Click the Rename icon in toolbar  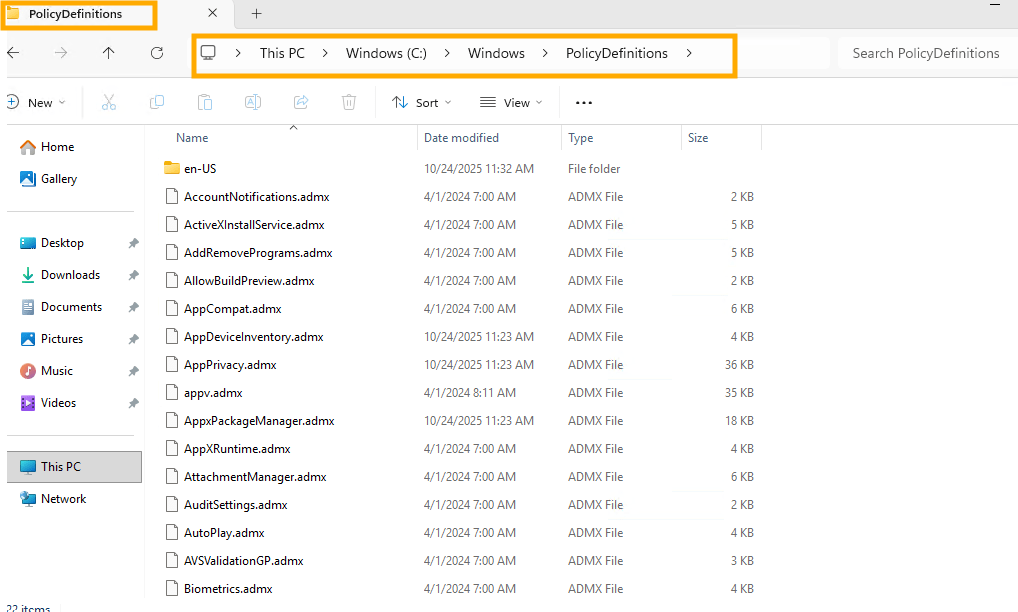coord(253,102)
